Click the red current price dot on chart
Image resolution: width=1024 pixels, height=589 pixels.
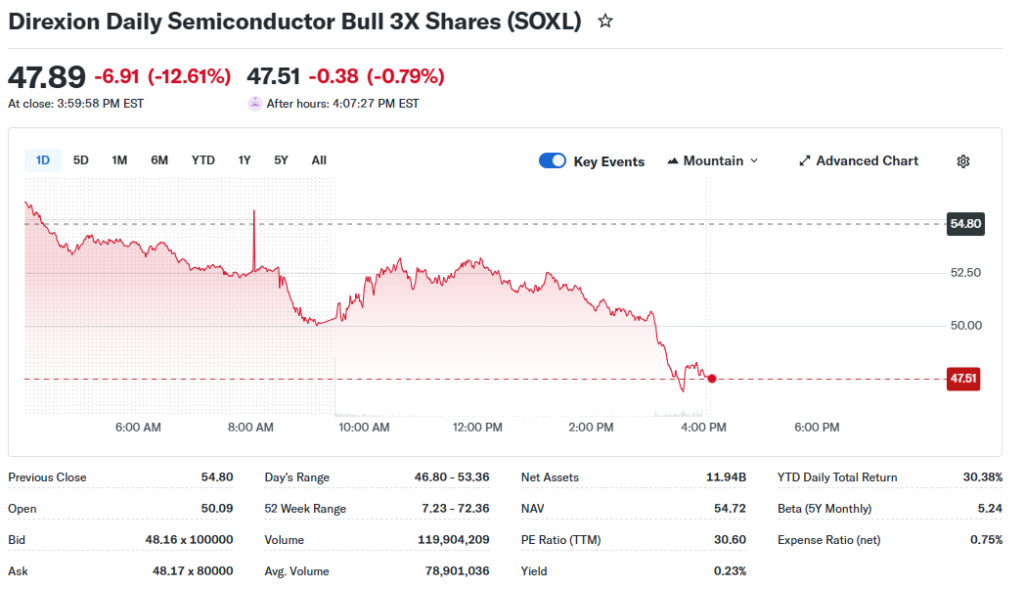(711, 378)
